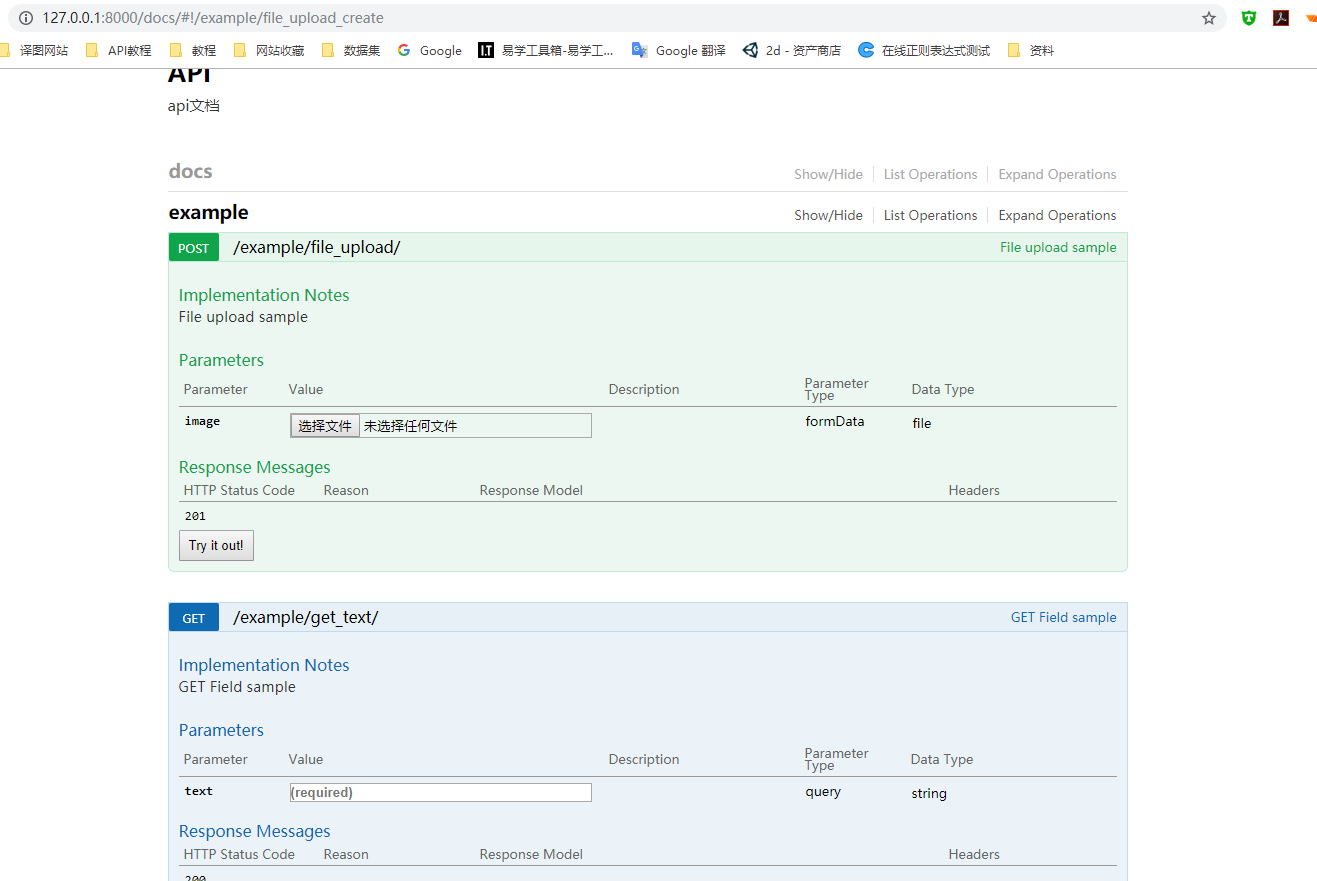Click the image parameter name
Screen dimensions: 1317x881
(x=202, y=421)
